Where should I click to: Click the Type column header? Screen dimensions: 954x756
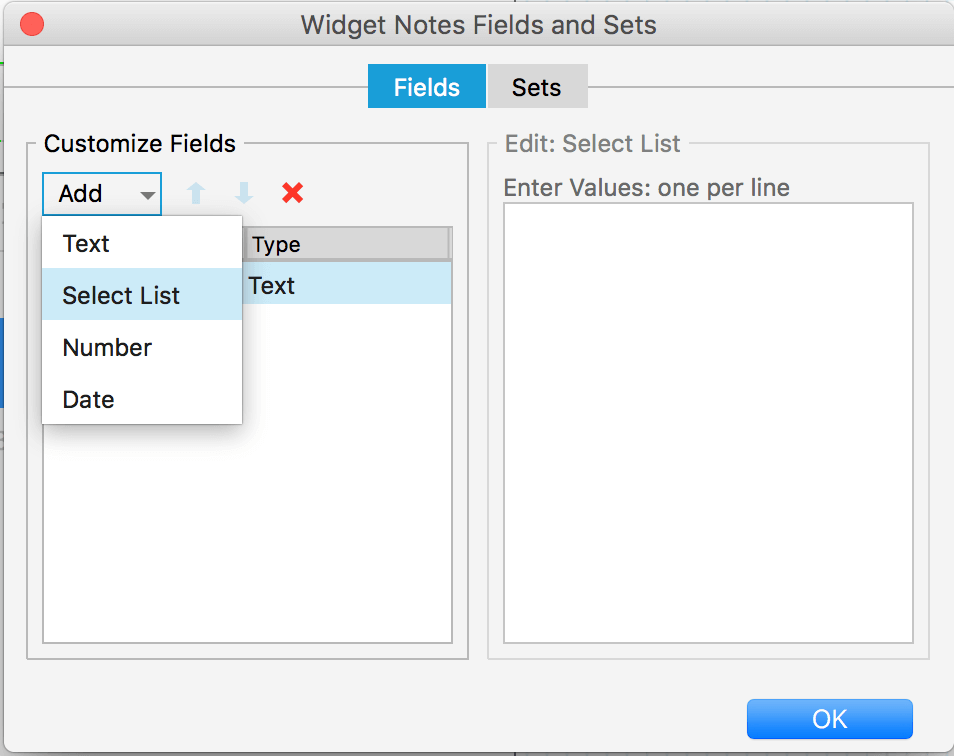point(347,244)
